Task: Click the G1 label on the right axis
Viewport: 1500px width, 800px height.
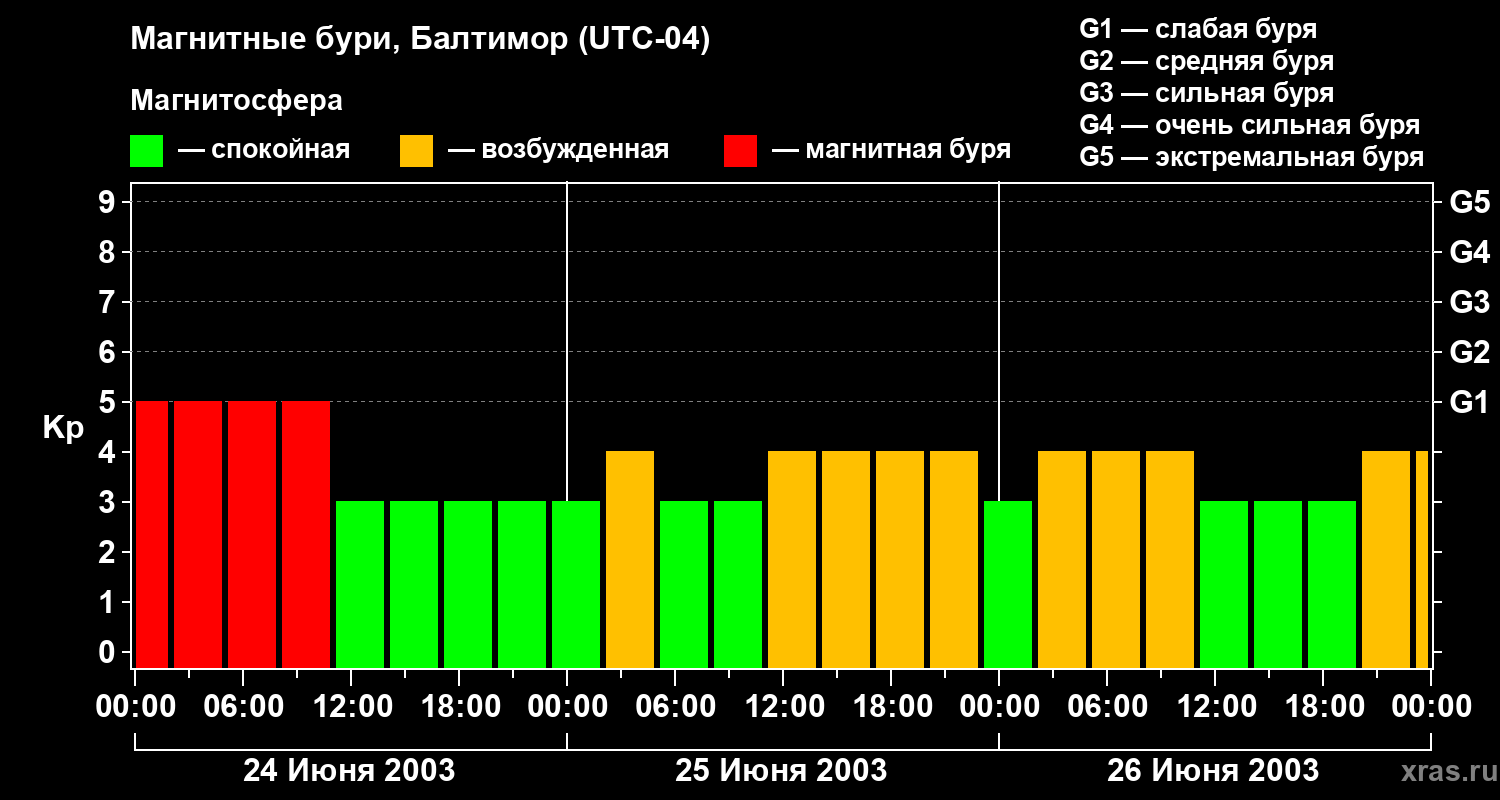Action: (x=1469, y=402)
